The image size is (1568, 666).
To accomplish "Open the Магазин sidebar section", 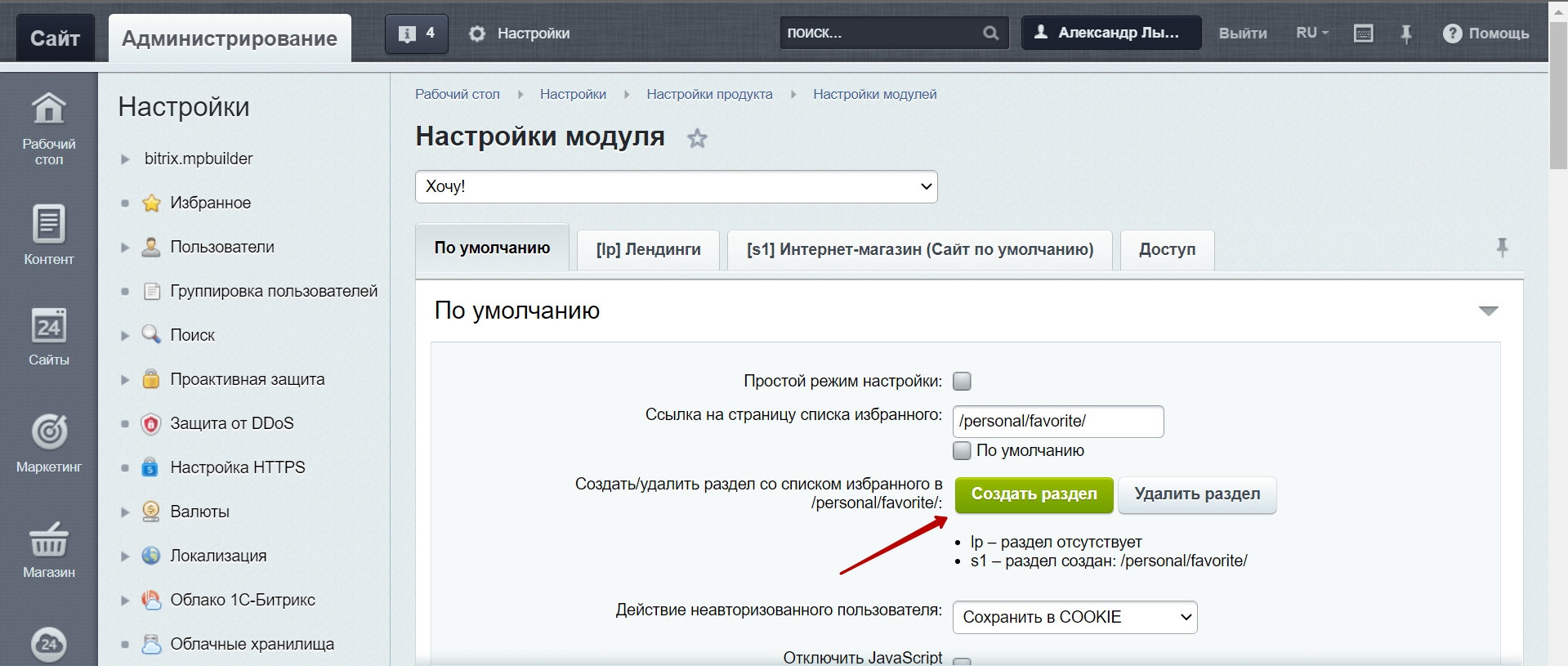I will [x=48, y=548].
